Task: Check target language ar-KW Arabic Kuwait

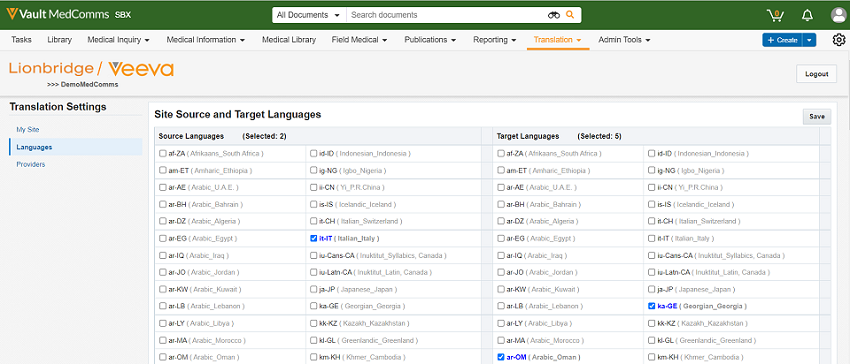Action: [501, 289]
